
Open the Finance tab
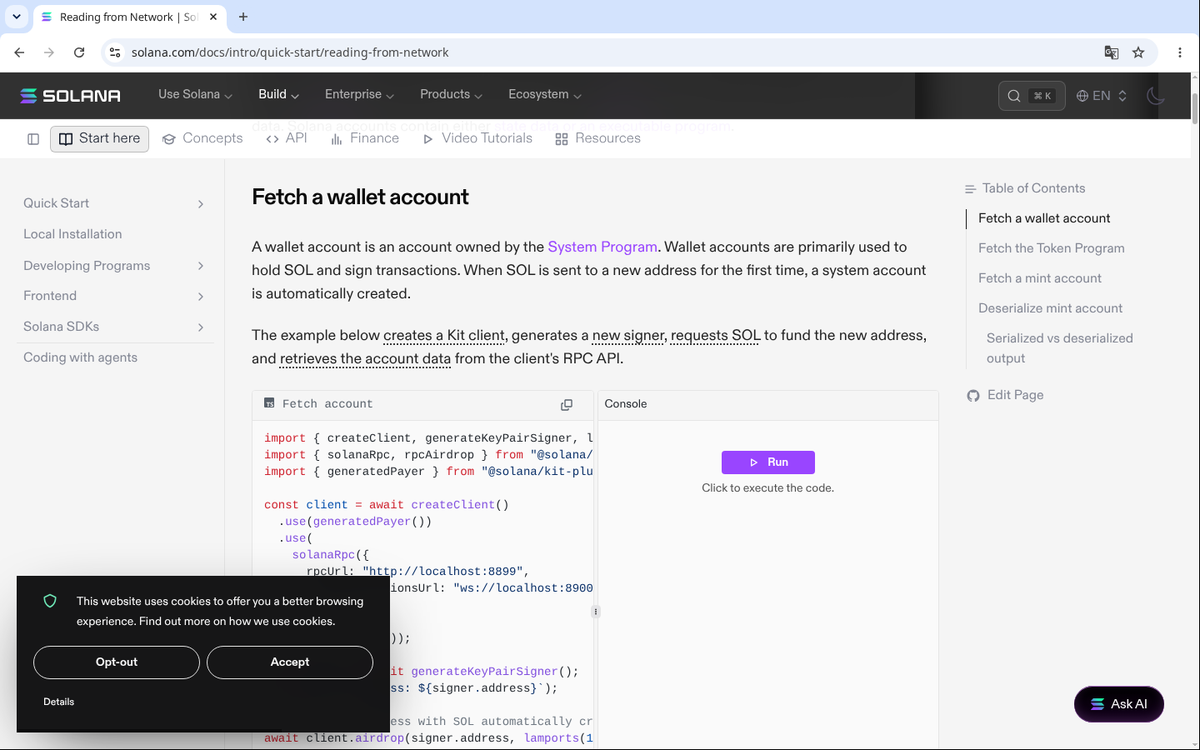click(x=365, y=138)
